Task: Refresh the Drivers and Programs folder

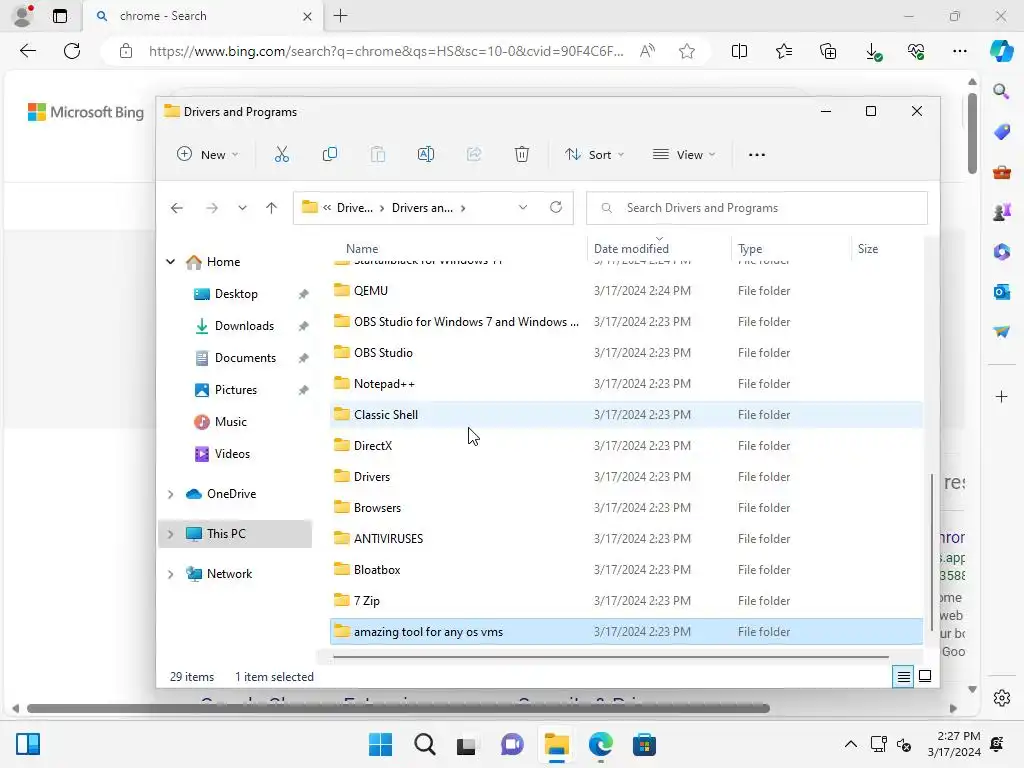Action: (x=556, y=207)
